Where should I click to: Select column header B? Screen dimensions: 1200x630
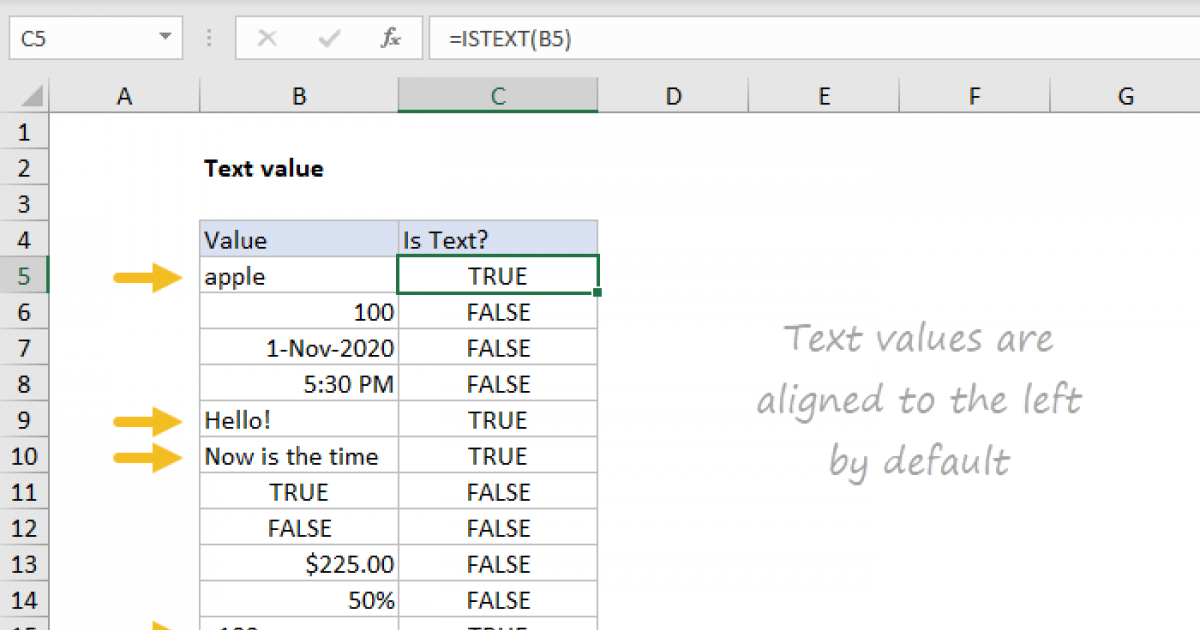[298, 95]
